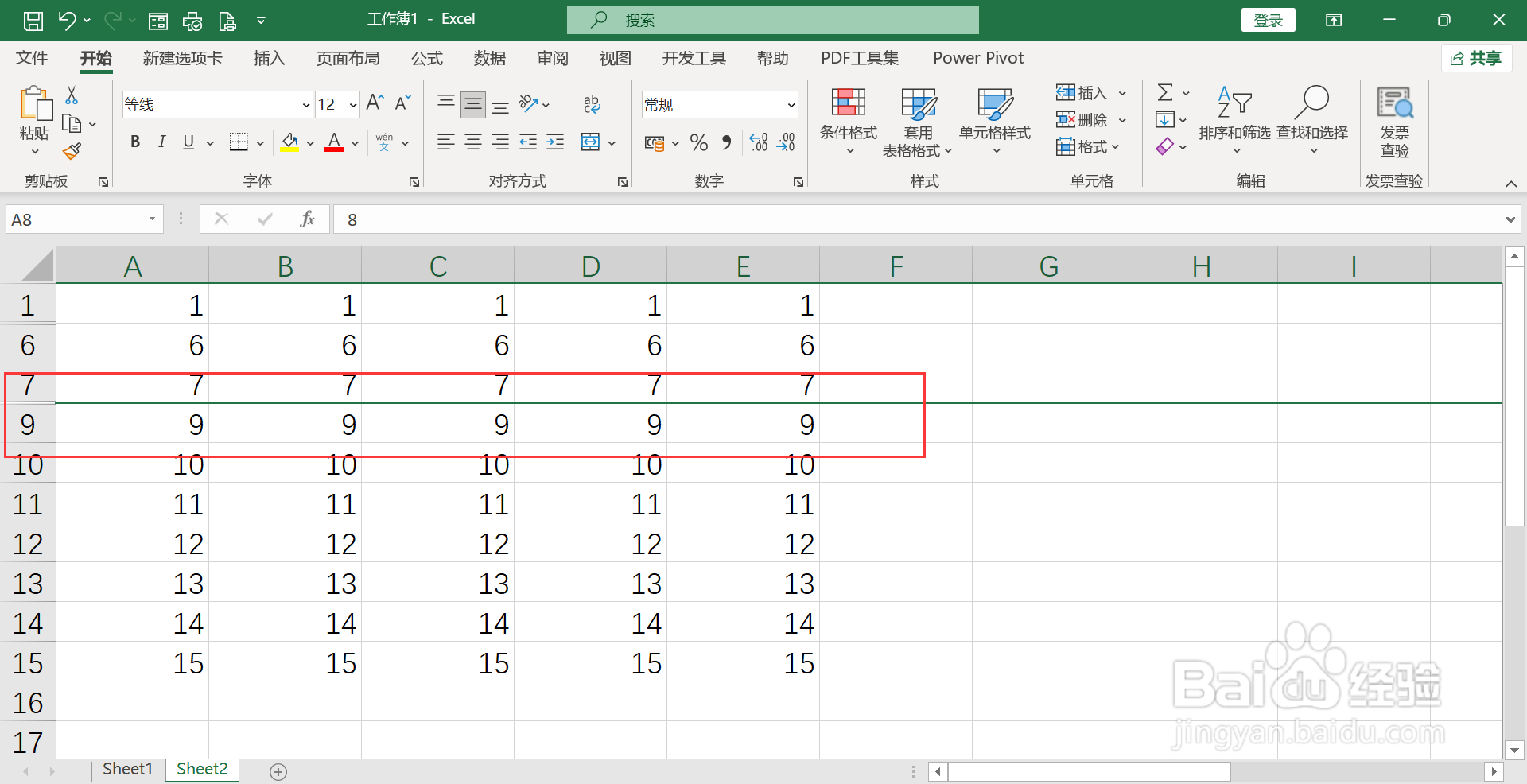Click Select All corner triangle

[x=37, y=265]
